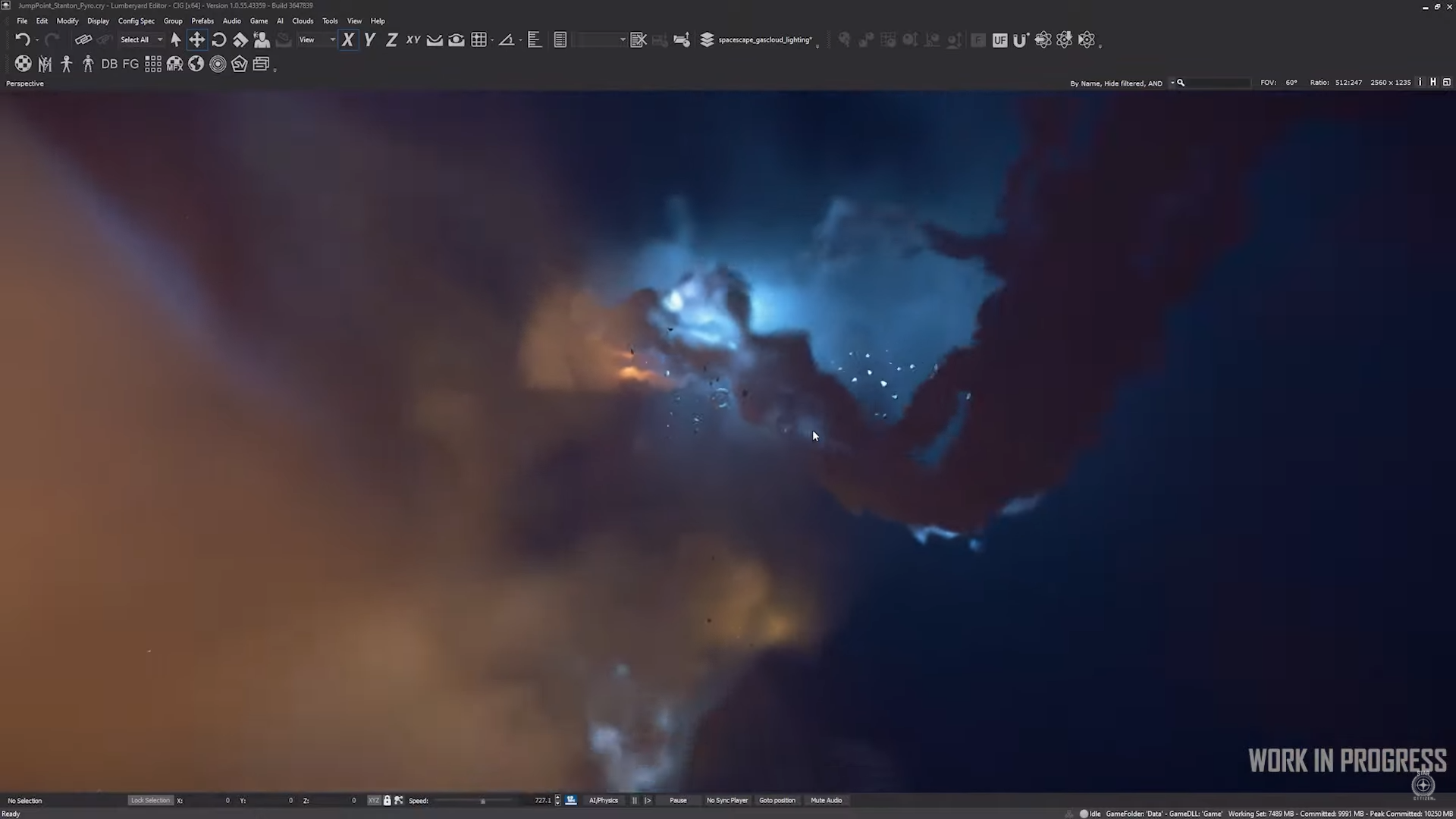Activate the Scale tool icon

tap(240, 39)
